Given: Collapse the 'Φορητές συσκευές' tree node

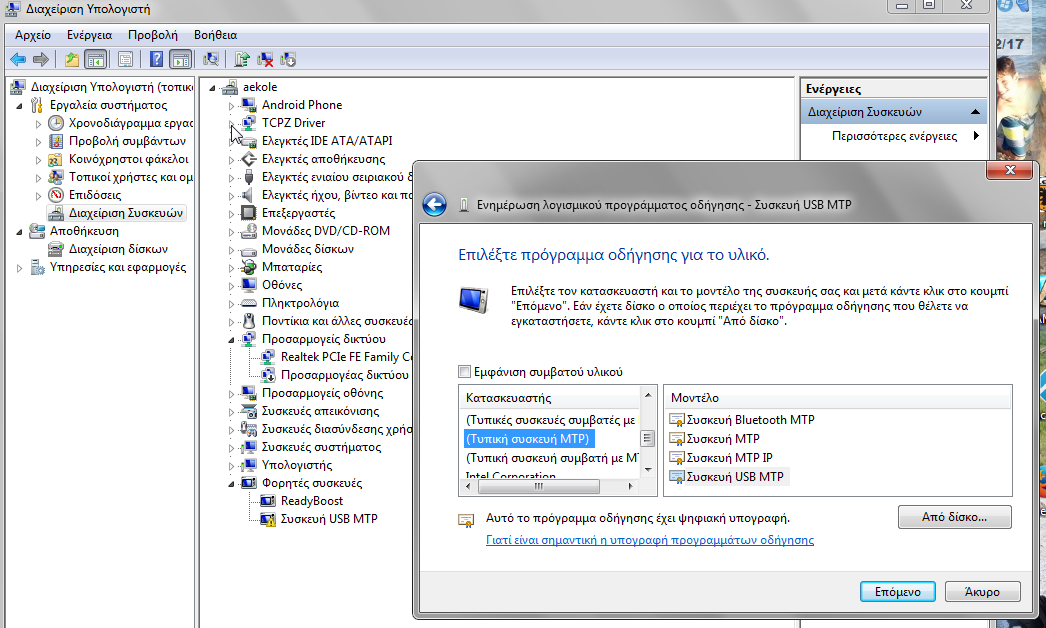Looking at the screenshot, I should (x=231, y=483).
